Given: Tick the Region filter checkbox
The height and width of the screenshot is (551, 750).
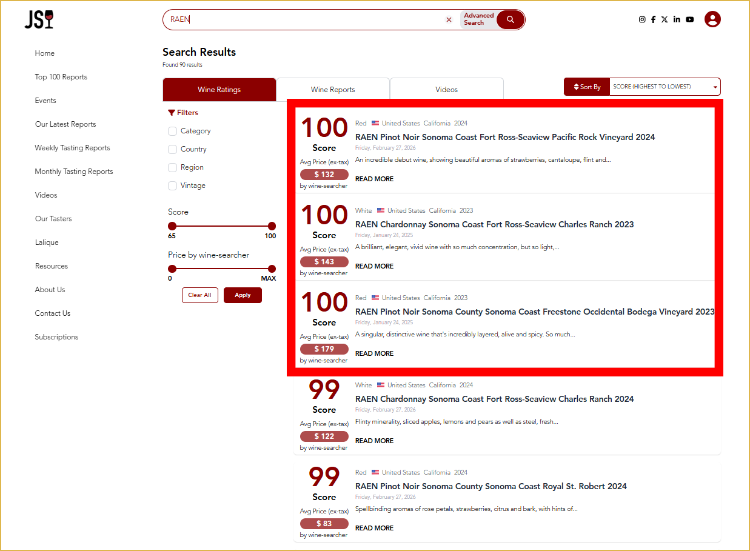Looking at the screenshot, I should point(172,167).
